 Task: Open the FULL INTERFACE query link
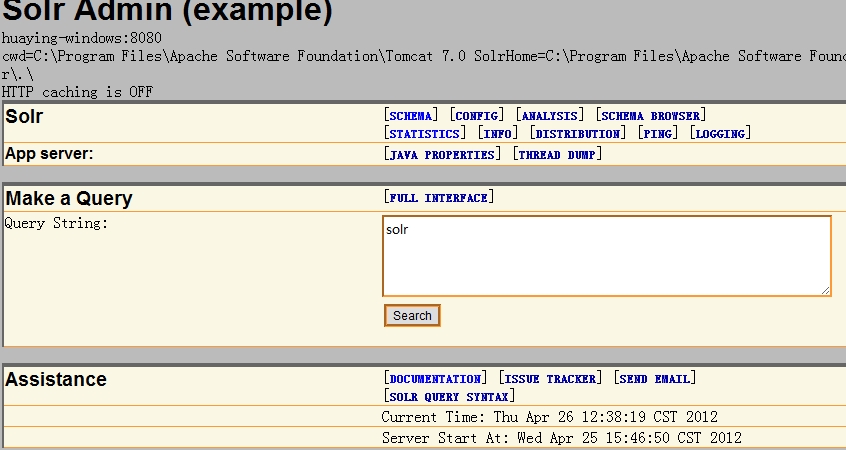click(438, 198)
